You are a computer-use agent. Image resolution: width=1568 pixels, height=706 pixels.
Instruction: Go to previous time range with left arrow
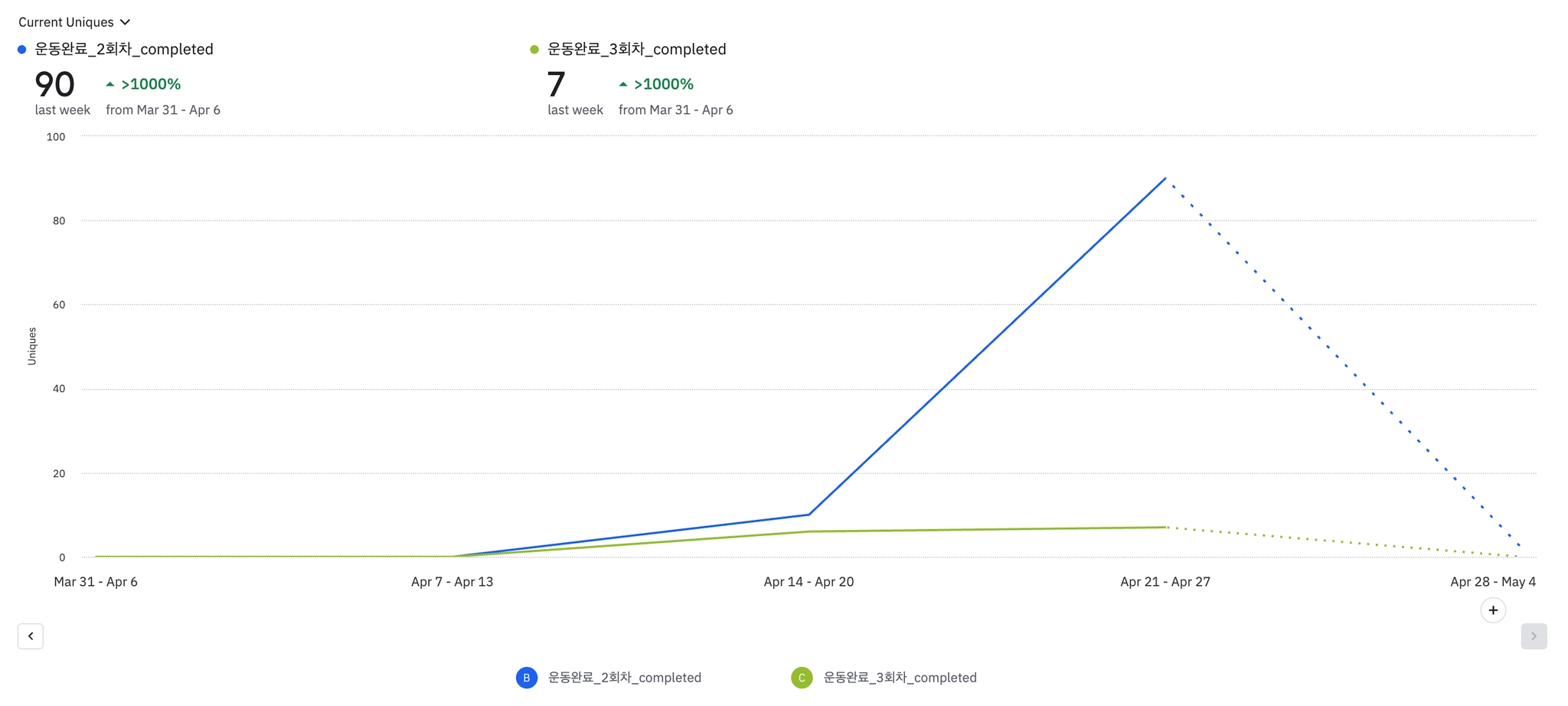coord(31,636)
